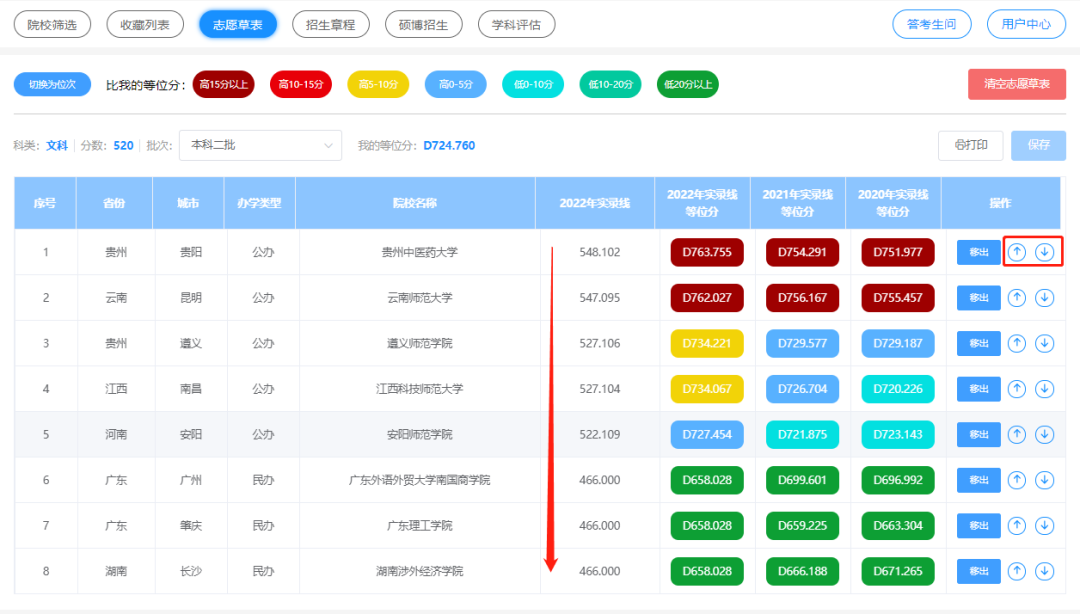Move 江西科技师范大学 row up
The height and width of the screenshot is (614, 1080).
[x=1017, y=389]
